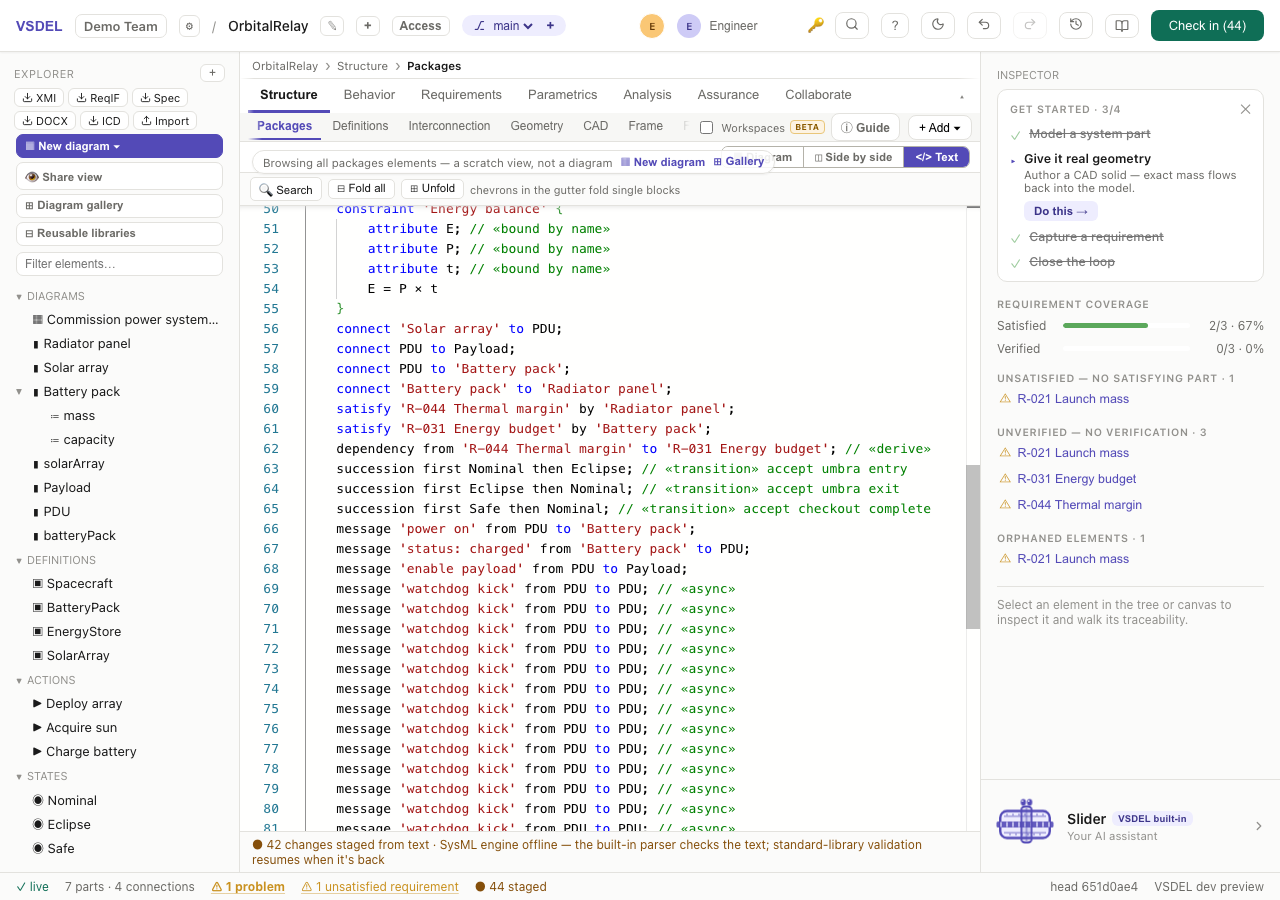Open the purple New diagram dropdown in Explorer
The height and width of the screenshot is (900, 1280).
coord(119,146)
